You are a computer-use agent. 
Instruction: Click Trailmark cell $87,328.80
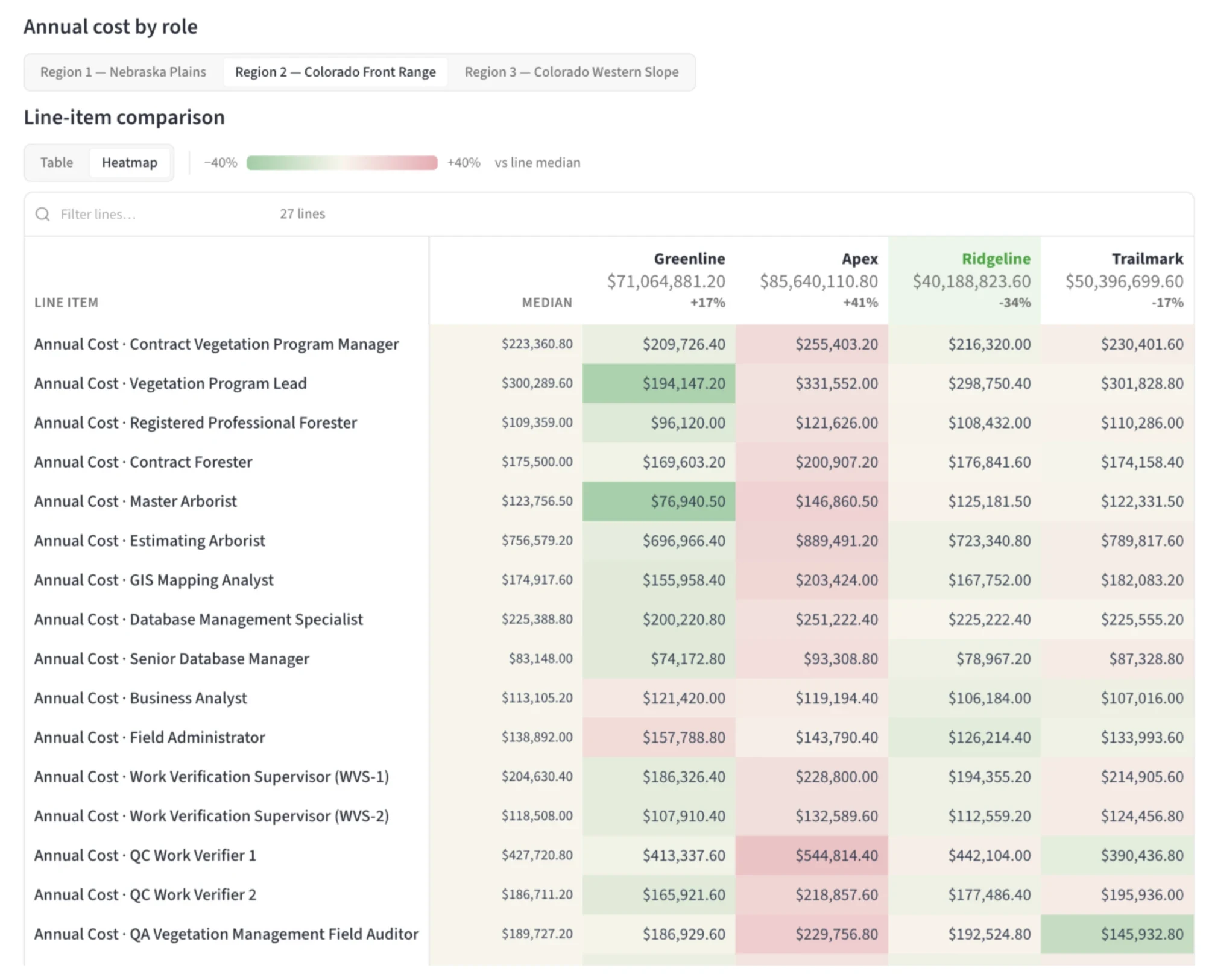tap(1117, 659)
